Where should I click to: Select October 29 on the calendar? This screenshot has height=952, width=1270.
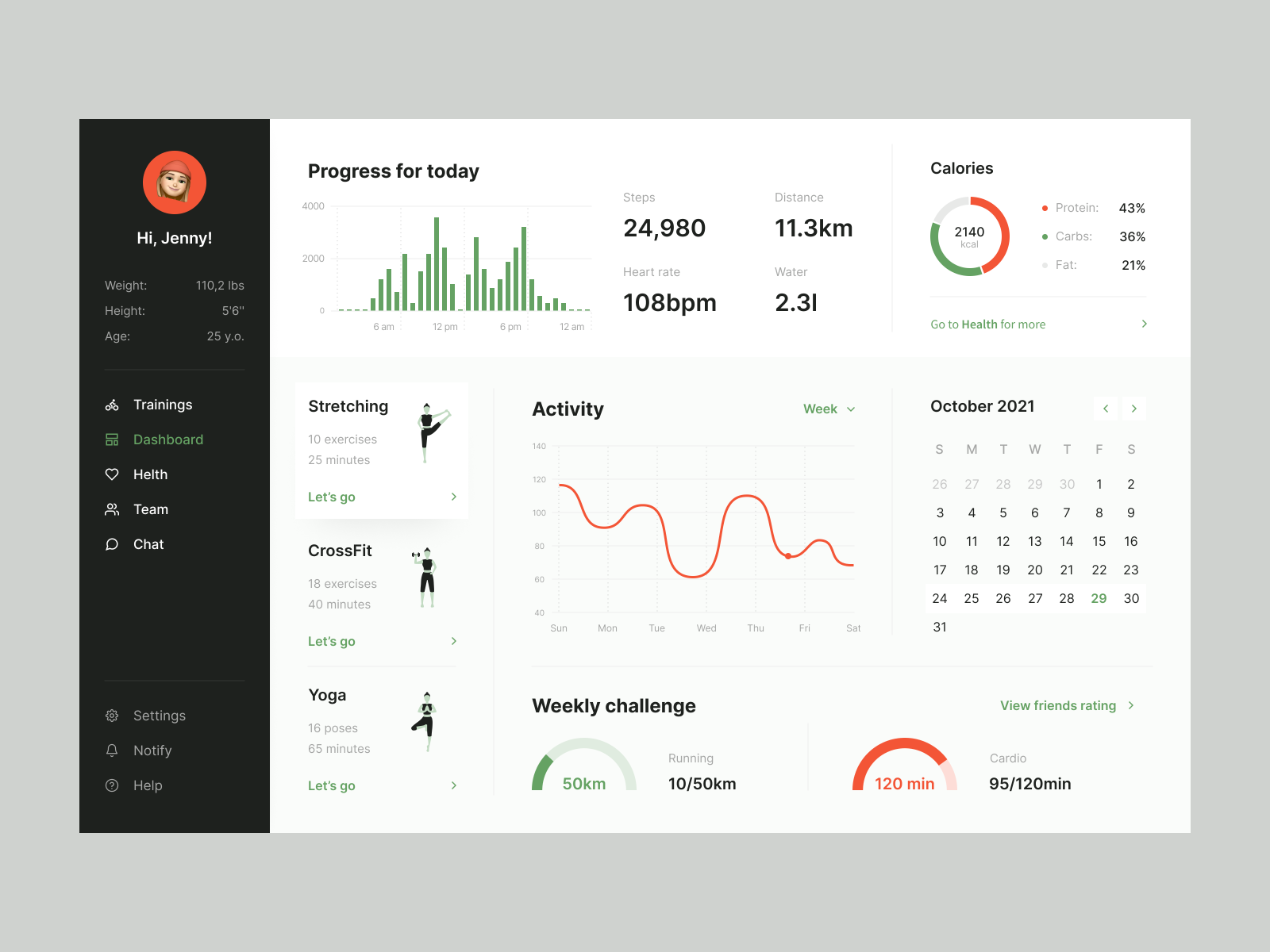coord(1099,598)
